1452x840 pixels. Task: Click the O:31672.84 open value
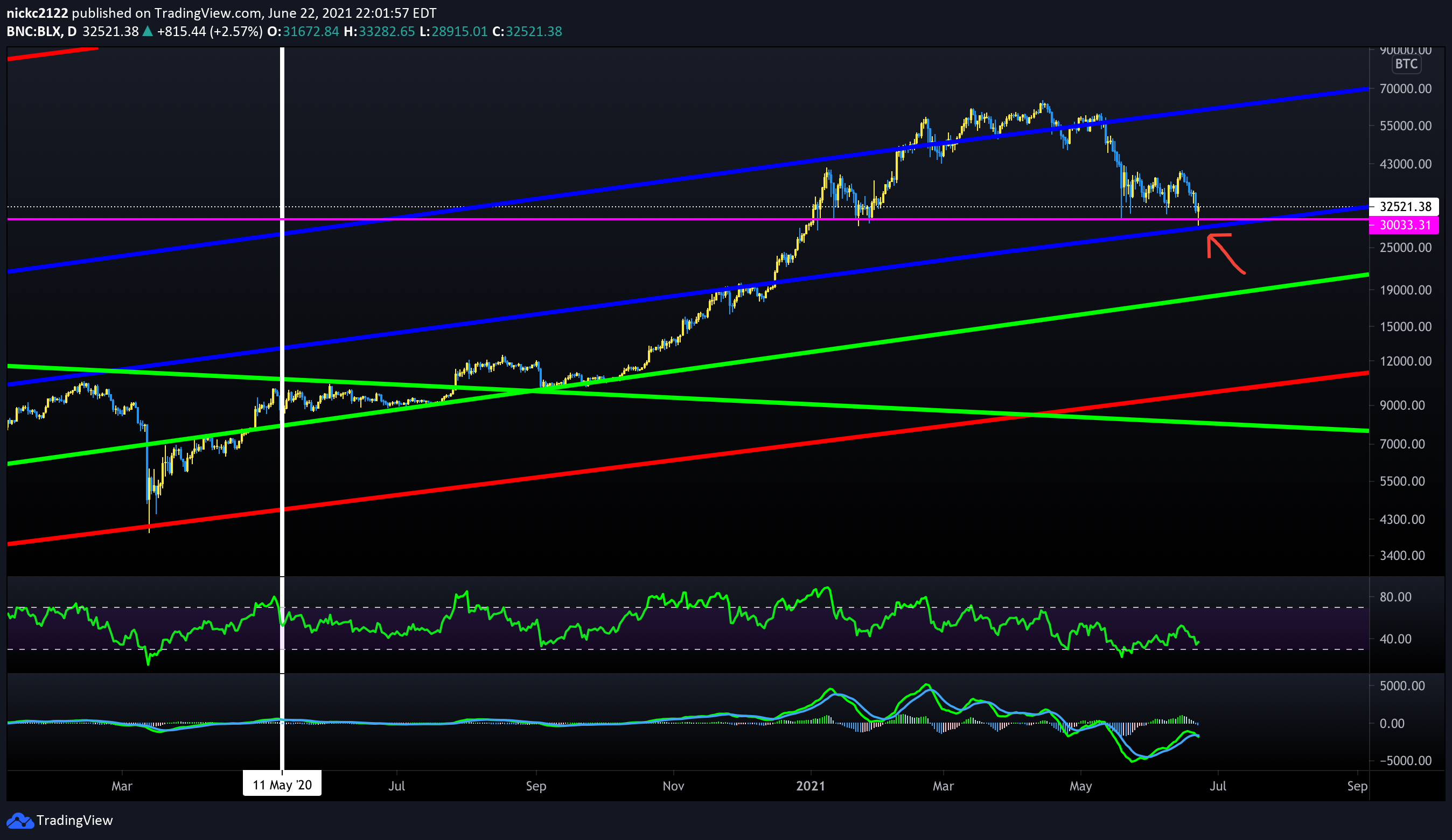[304, 31]
